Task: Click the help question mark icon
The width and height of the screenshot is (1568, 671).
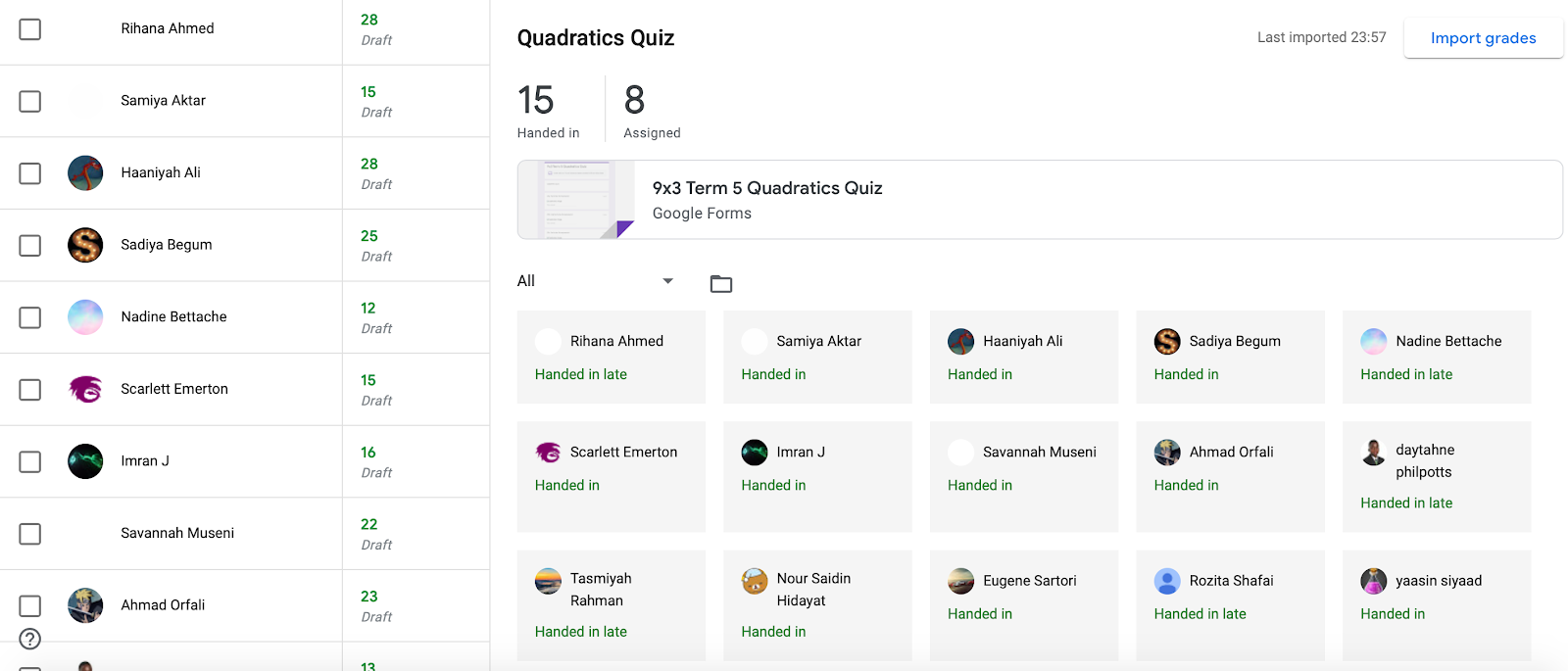Action: pos(30,639)
